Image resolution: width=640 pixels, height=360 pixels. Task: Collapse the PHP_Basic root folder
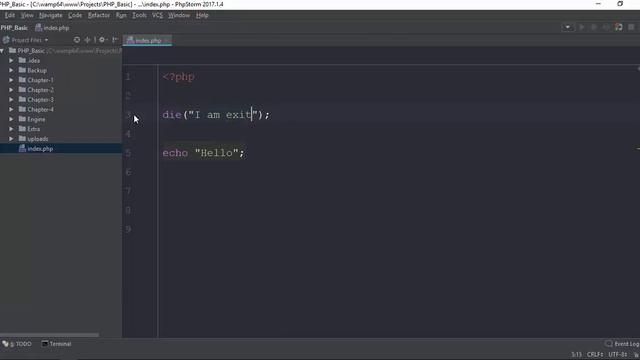2,51
